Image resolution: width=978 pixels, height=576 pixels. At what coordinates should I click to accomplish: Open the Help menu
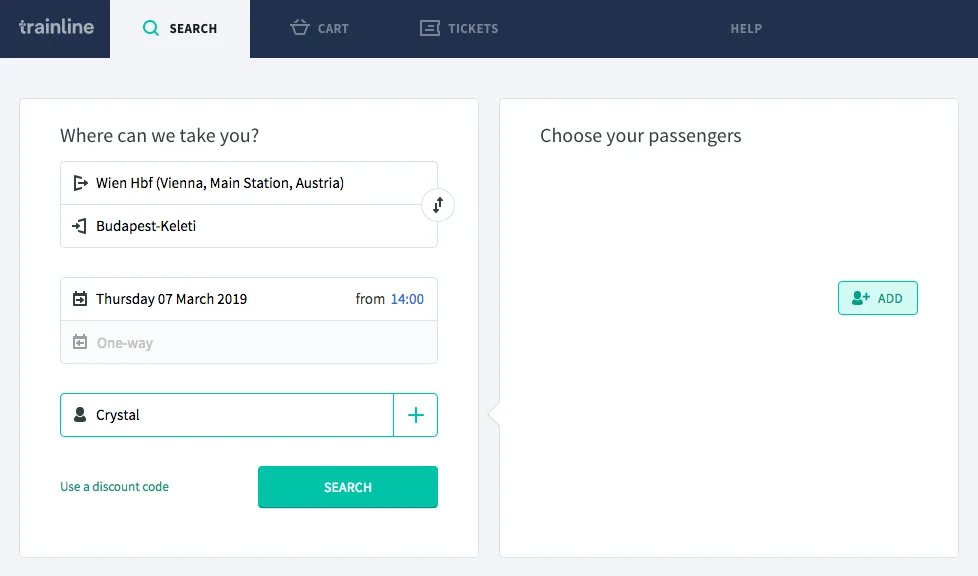point(746,28)
